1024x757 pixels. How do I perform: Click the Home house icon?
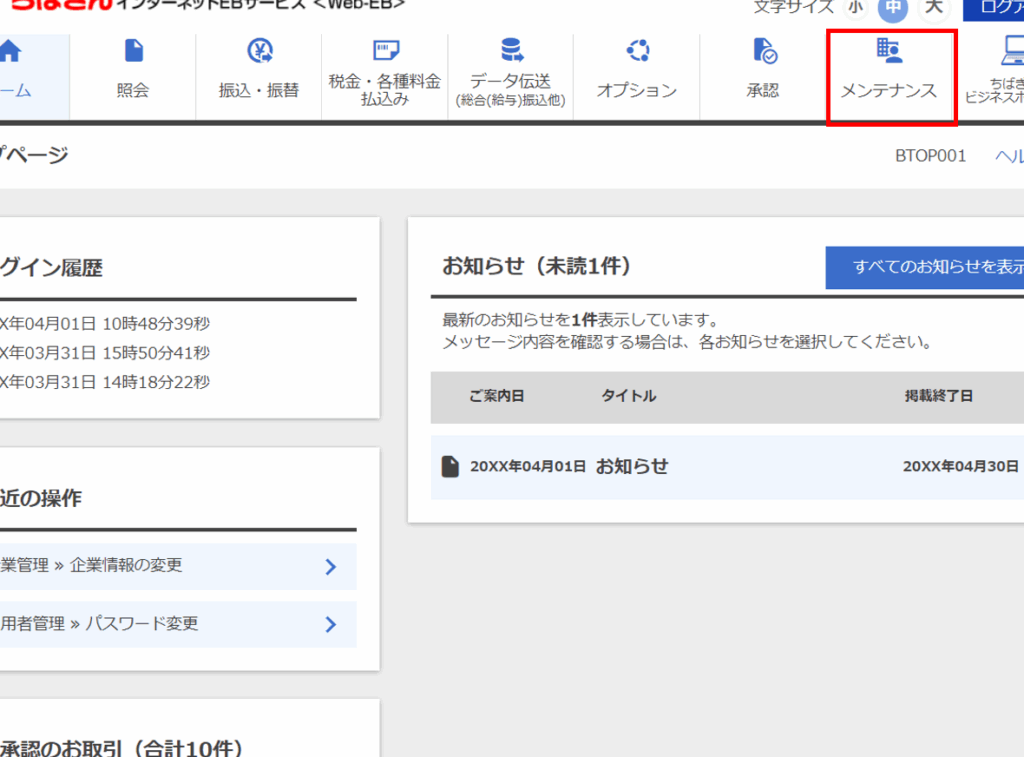click(10, 52)
